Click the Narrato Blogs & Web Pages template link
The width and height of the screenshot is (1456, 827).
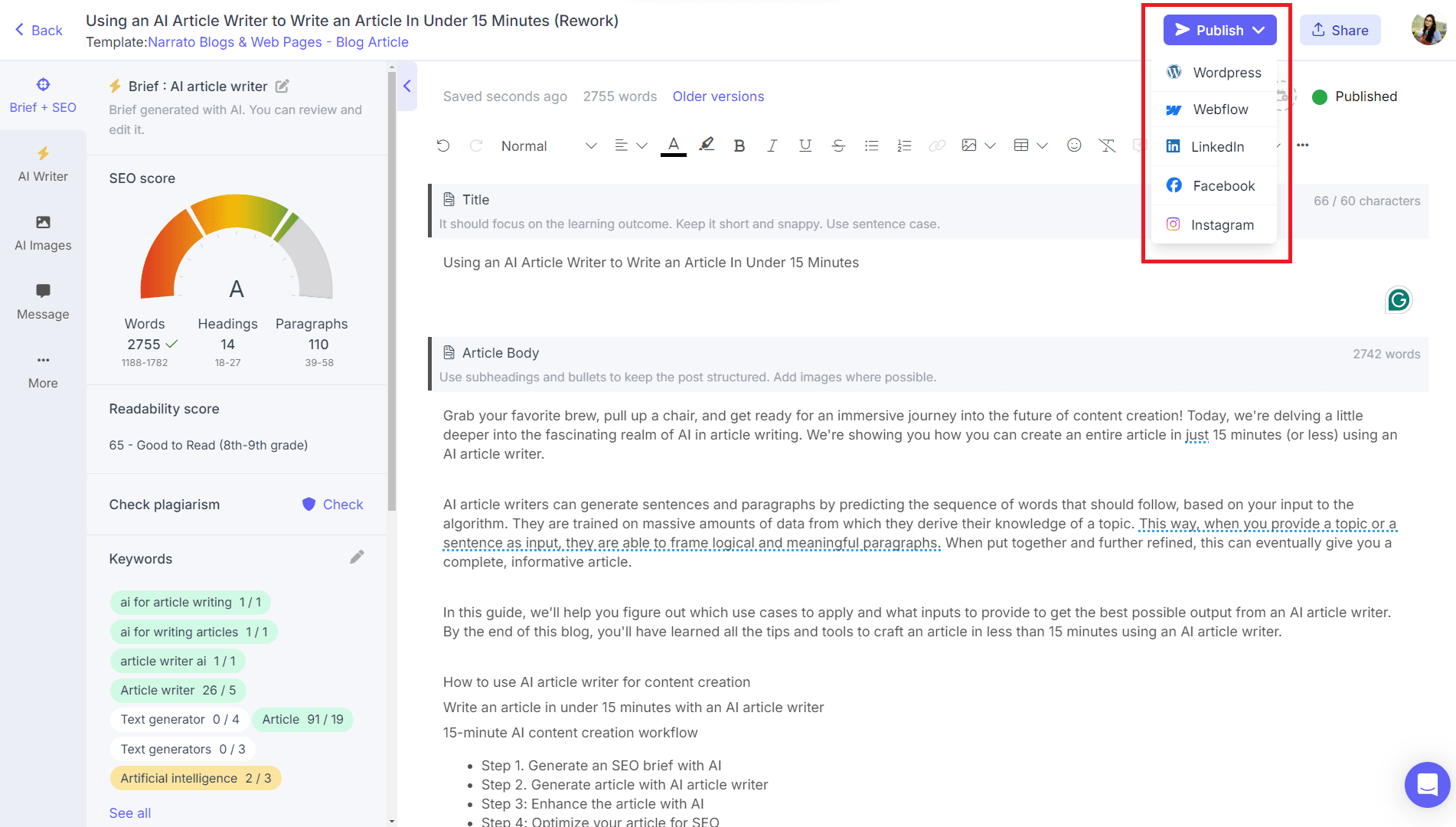tap(278, 42)
